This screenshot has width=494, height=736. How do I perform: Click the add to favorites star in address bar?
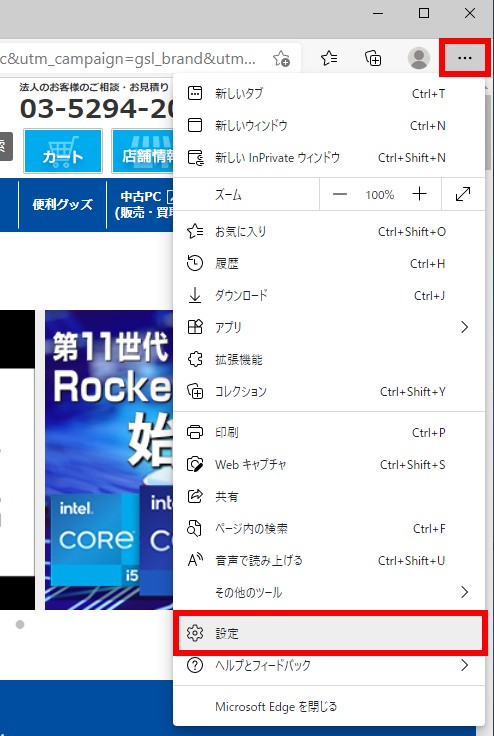coord(281,59)
